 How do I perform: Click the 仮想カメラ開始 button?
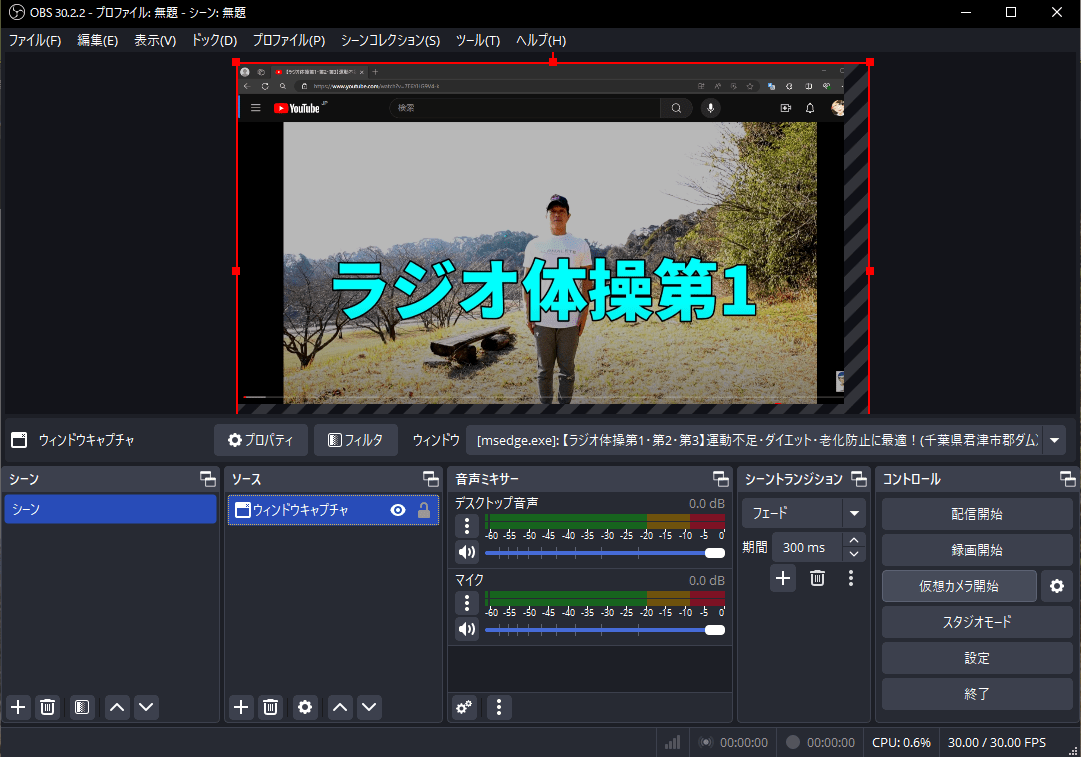tap(959, 585)
